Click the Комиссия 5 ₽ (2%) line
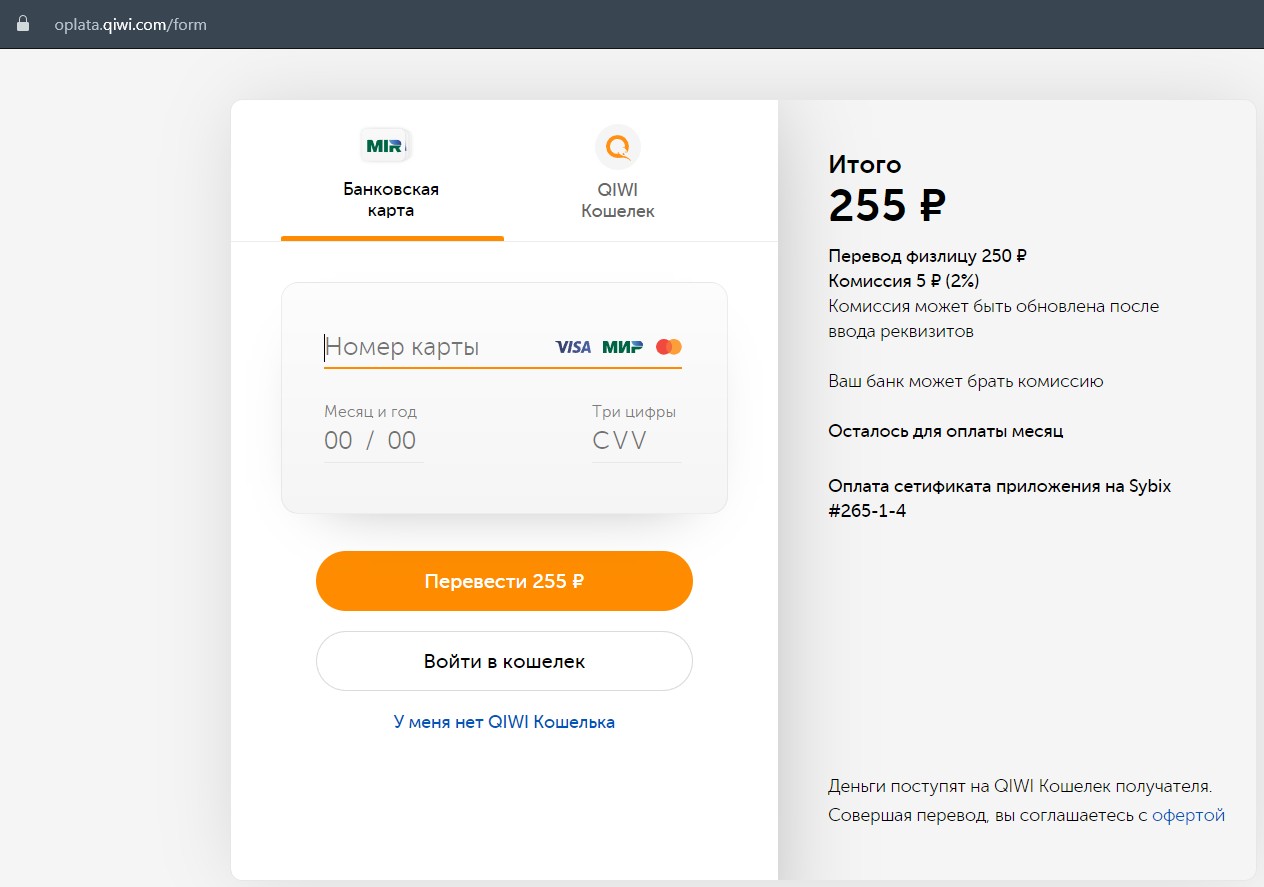The height and width of the screenshot is (887, 1264). (903, 281)
